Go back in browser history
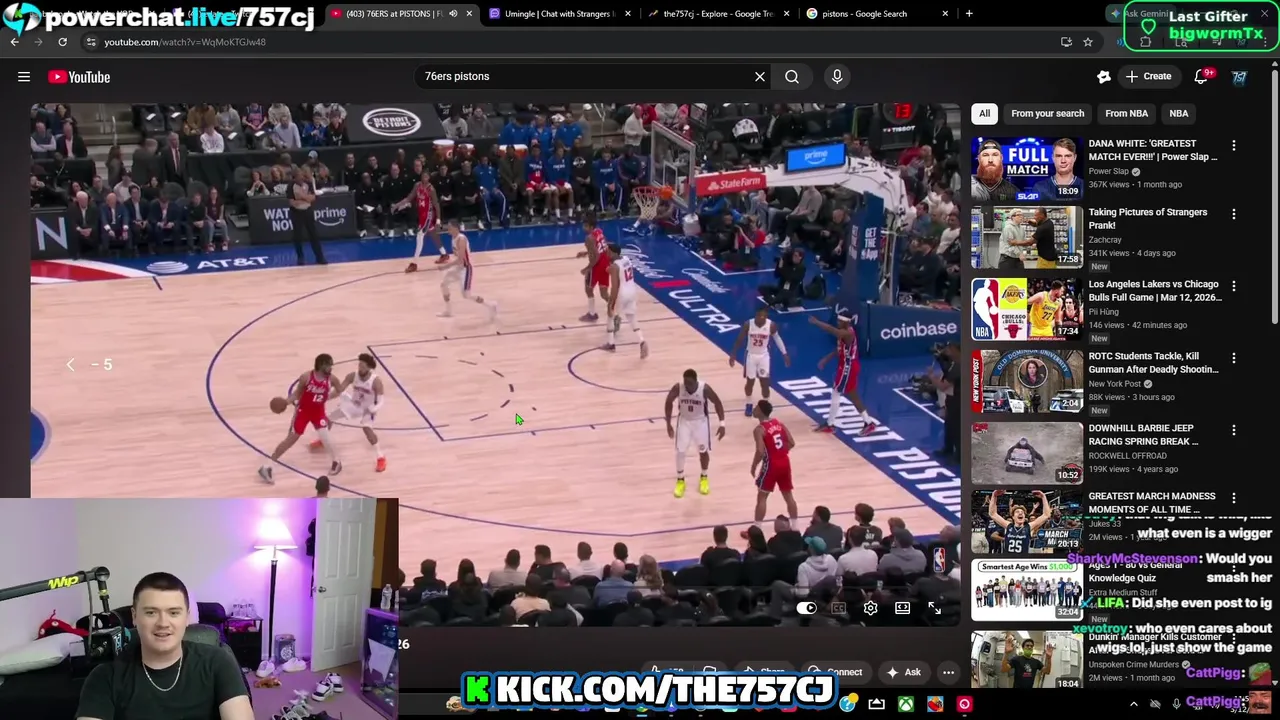The image size is (1280, 720). tap(14, 42)
